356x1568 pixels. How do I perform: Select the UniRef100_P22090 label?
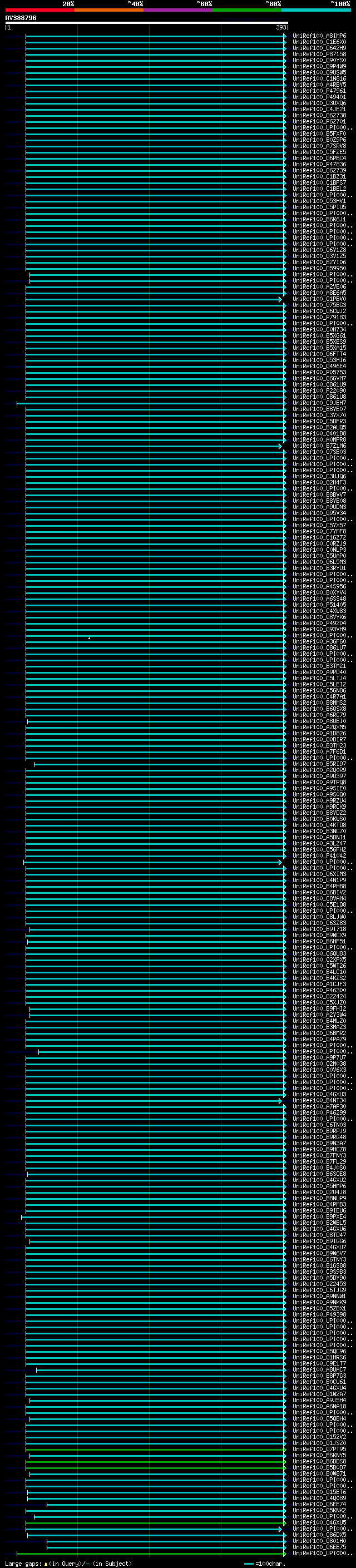[x=319, y=391]
